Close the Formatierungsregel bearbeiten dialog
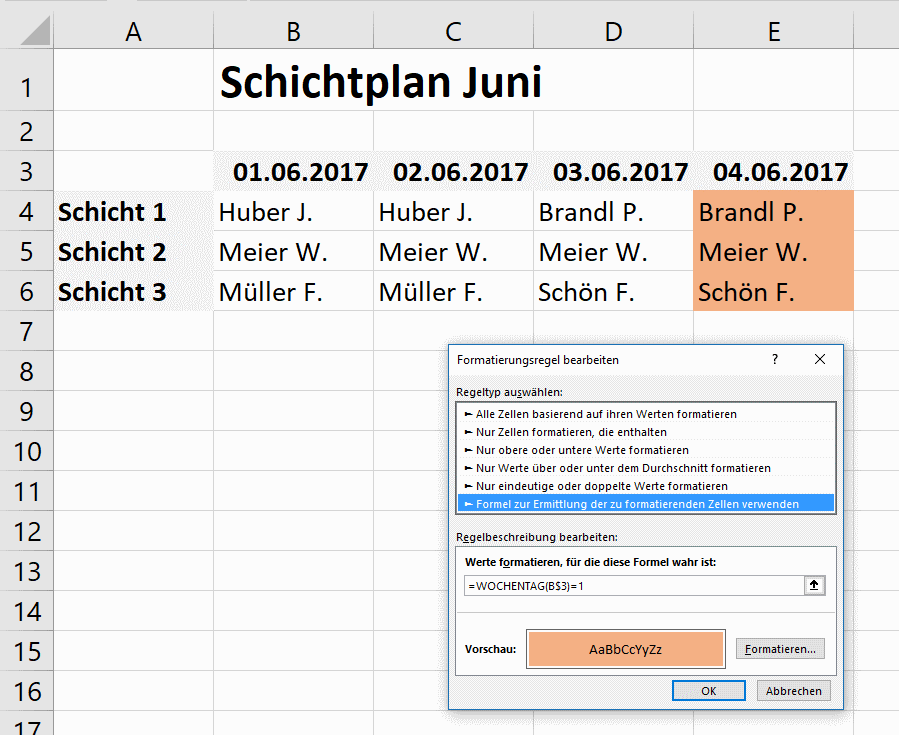This screenshot has width=899, height=735. click(x=820, y=359)
